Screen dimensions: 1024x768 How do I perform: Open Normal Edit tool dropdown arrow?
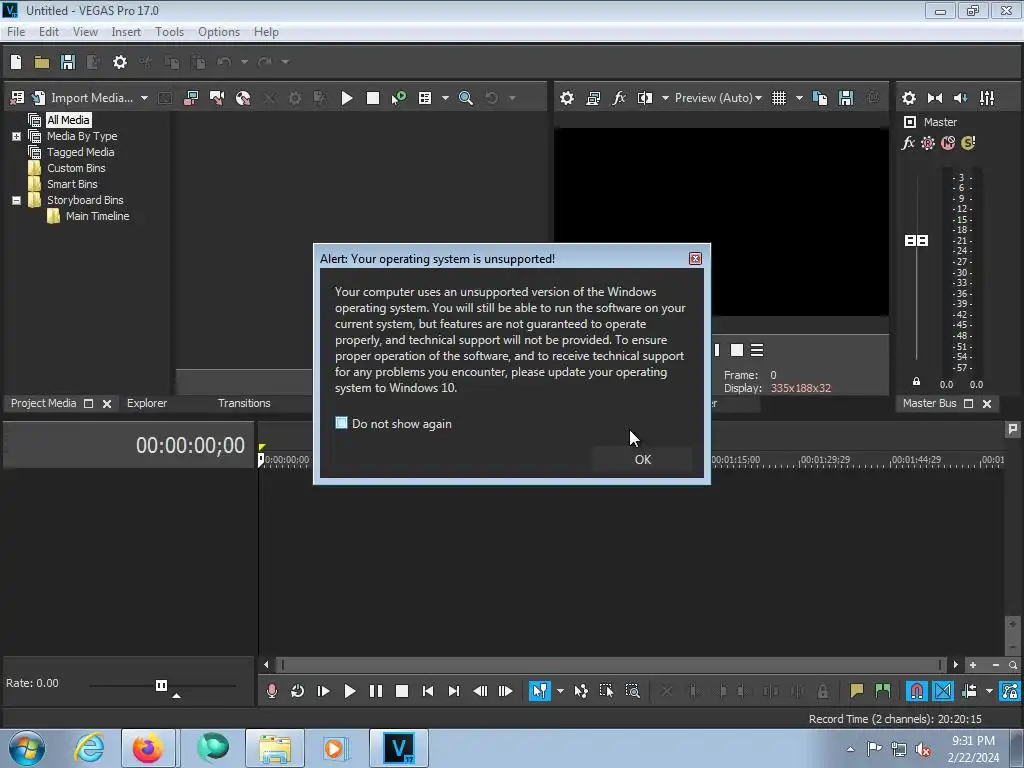point(560,691)
